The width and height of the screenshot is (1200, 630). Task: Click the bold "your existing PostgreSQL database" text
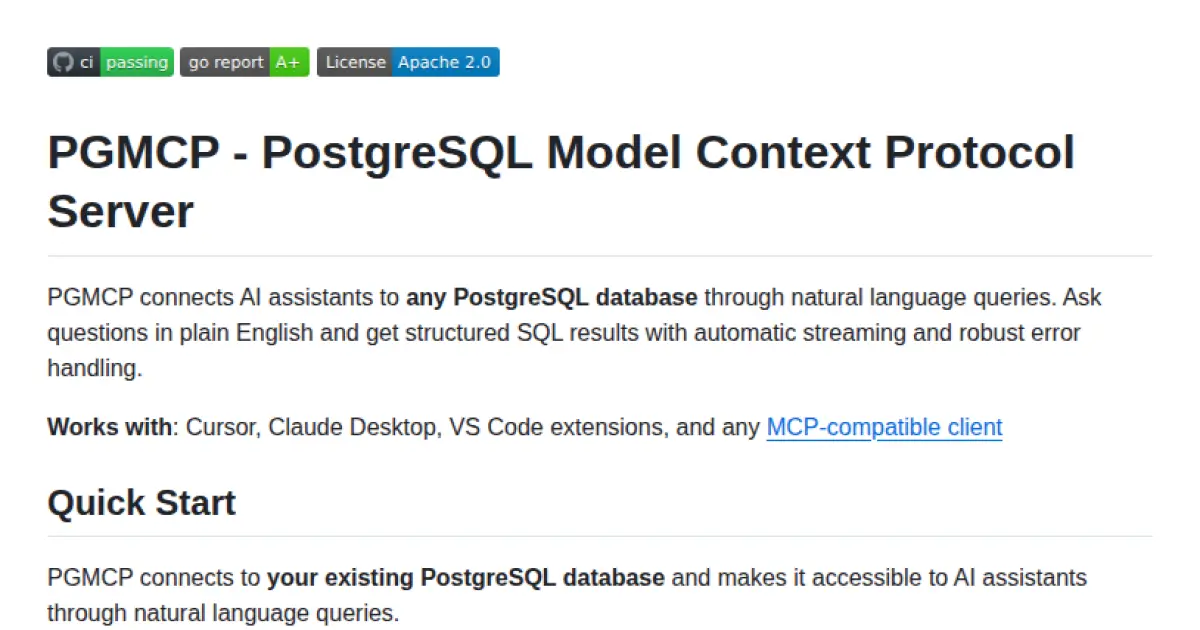click(466, 578)
